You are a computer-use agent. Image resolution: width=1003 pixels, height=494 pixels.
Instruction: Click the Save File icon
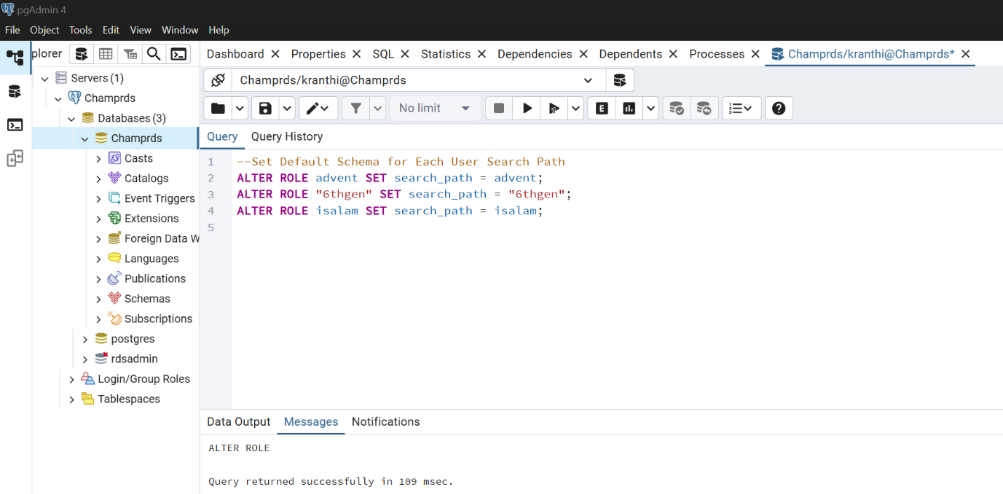point(265,108)
